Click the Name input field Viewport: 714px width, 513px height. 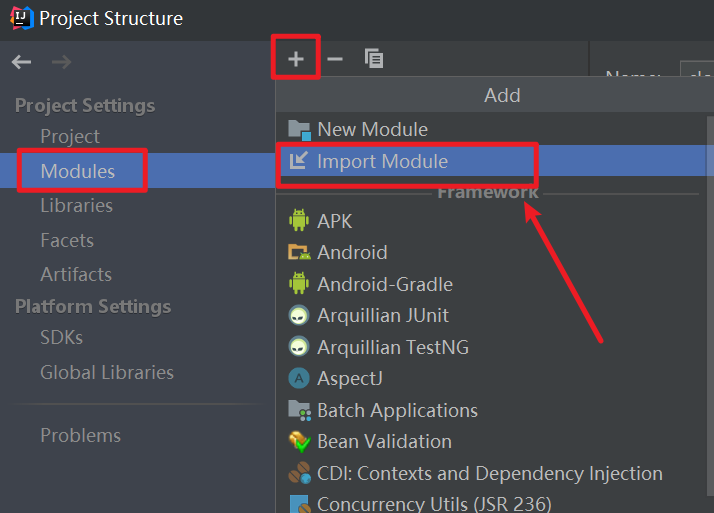coord(697,69)
